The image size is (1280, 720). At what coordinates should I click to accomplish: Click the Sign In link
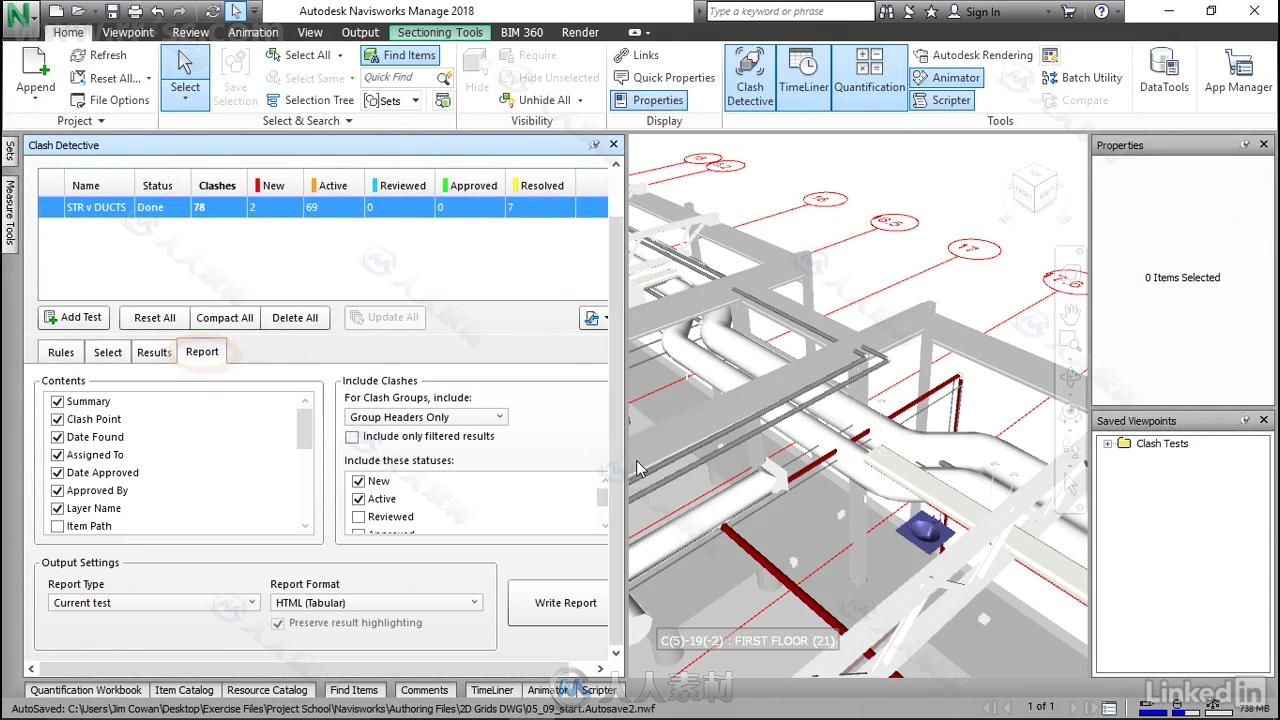click(x=975, y=12)
